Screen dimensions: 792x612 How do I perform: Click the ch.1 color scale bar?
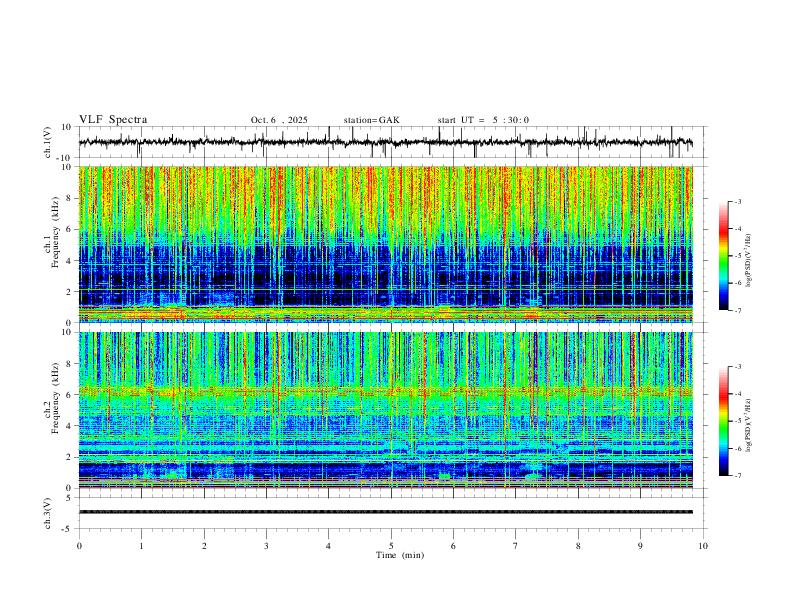click(723, 256)
